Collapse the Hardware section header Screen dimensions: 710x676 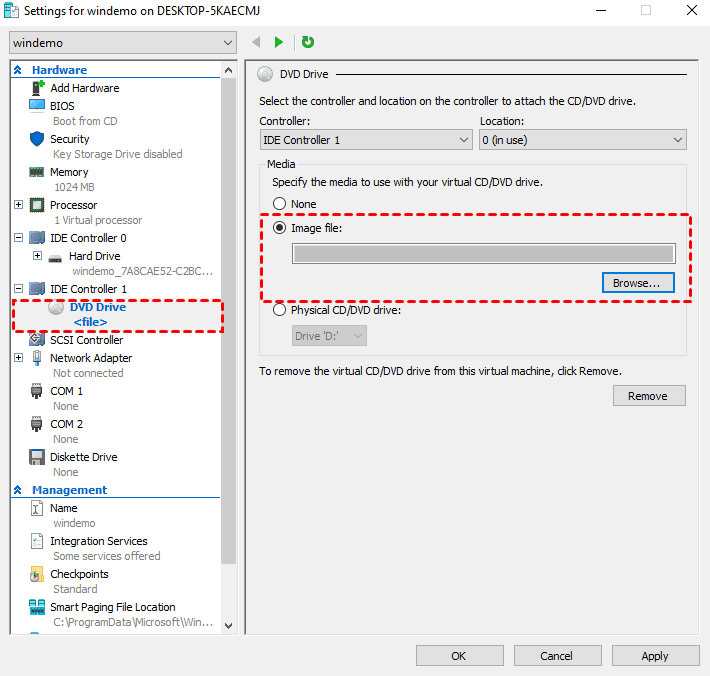(18, 70)
